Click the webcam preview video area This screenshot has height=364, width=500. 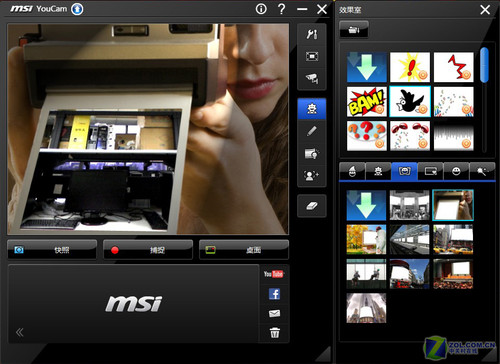(x=148, y=129)
